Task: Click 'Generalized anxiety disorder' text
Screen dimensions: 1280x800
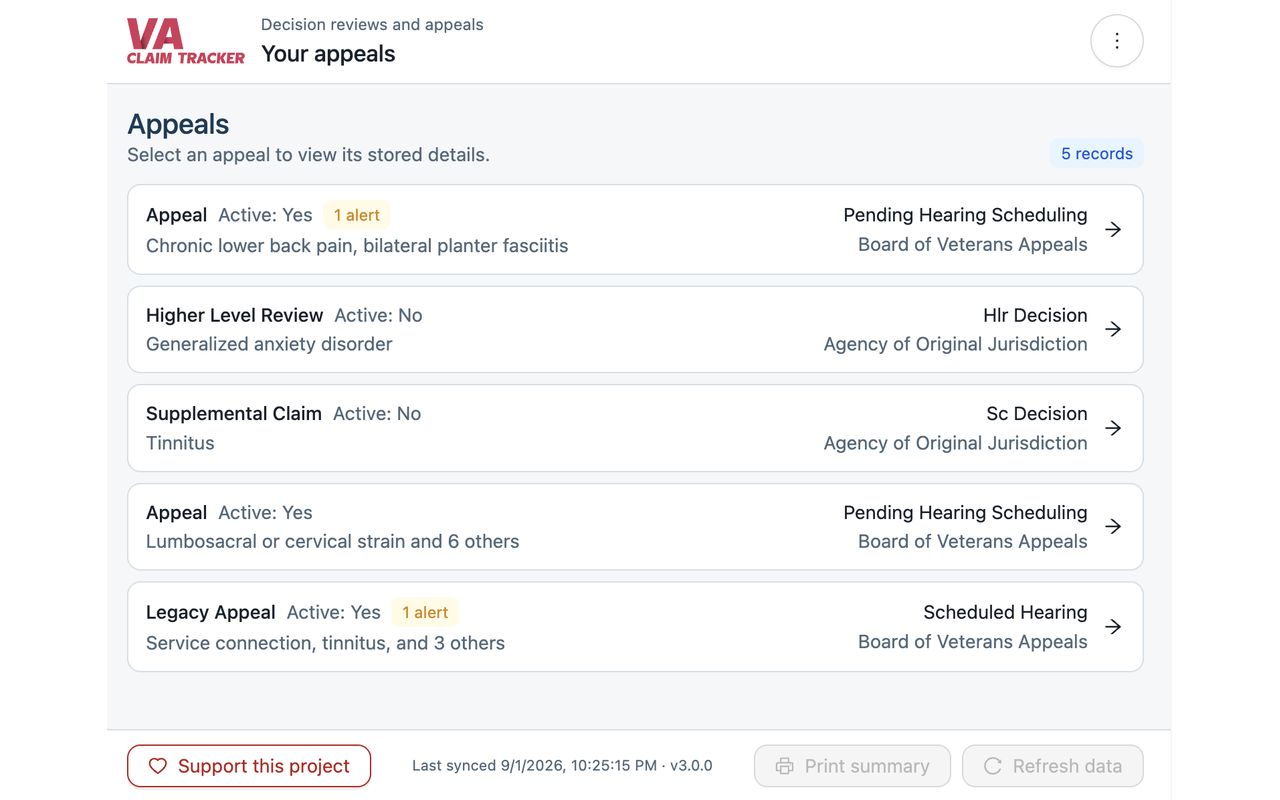Action: point(269,344)
